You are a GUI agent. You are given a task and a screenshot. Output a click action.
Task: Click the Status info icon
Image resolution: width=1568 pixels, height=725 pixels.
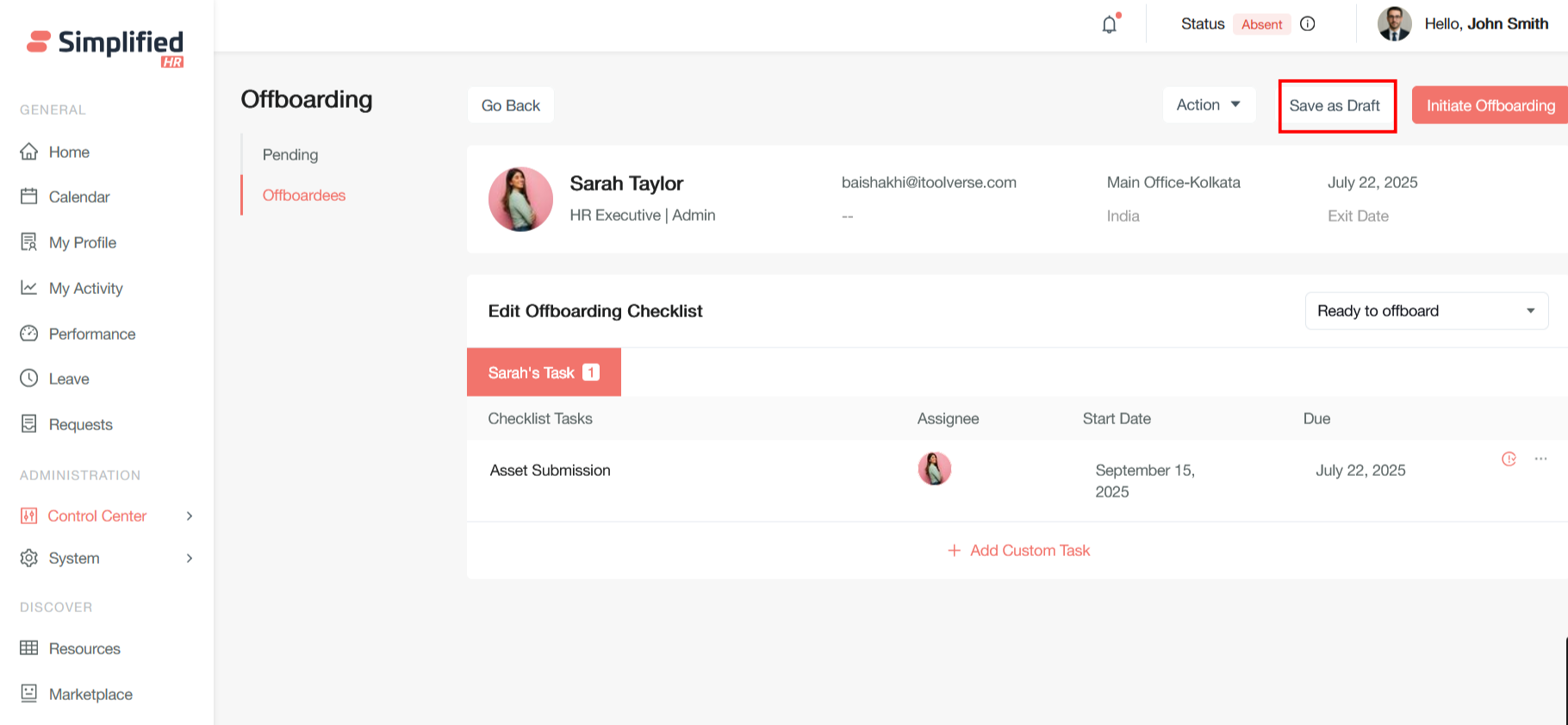tap(1307, 24)
